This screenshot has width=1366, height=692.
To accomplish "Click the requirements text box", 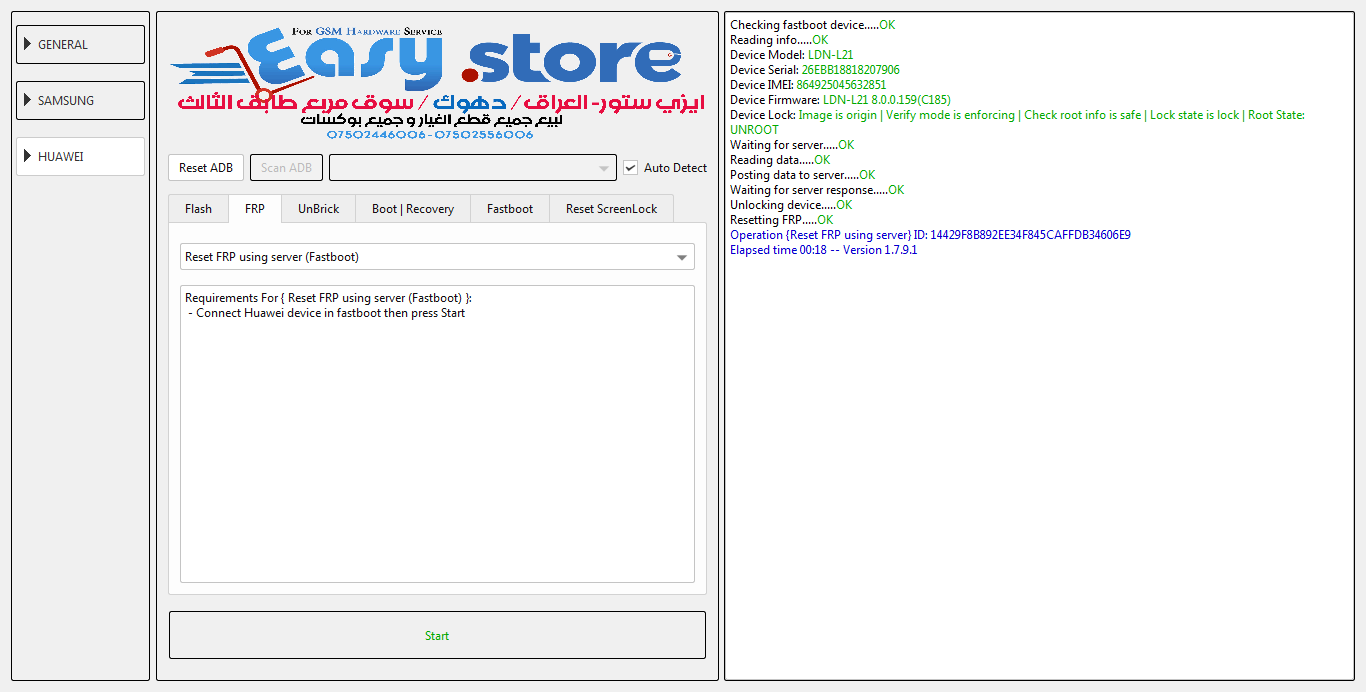I will pyautogui.click(x=437, y=434).
